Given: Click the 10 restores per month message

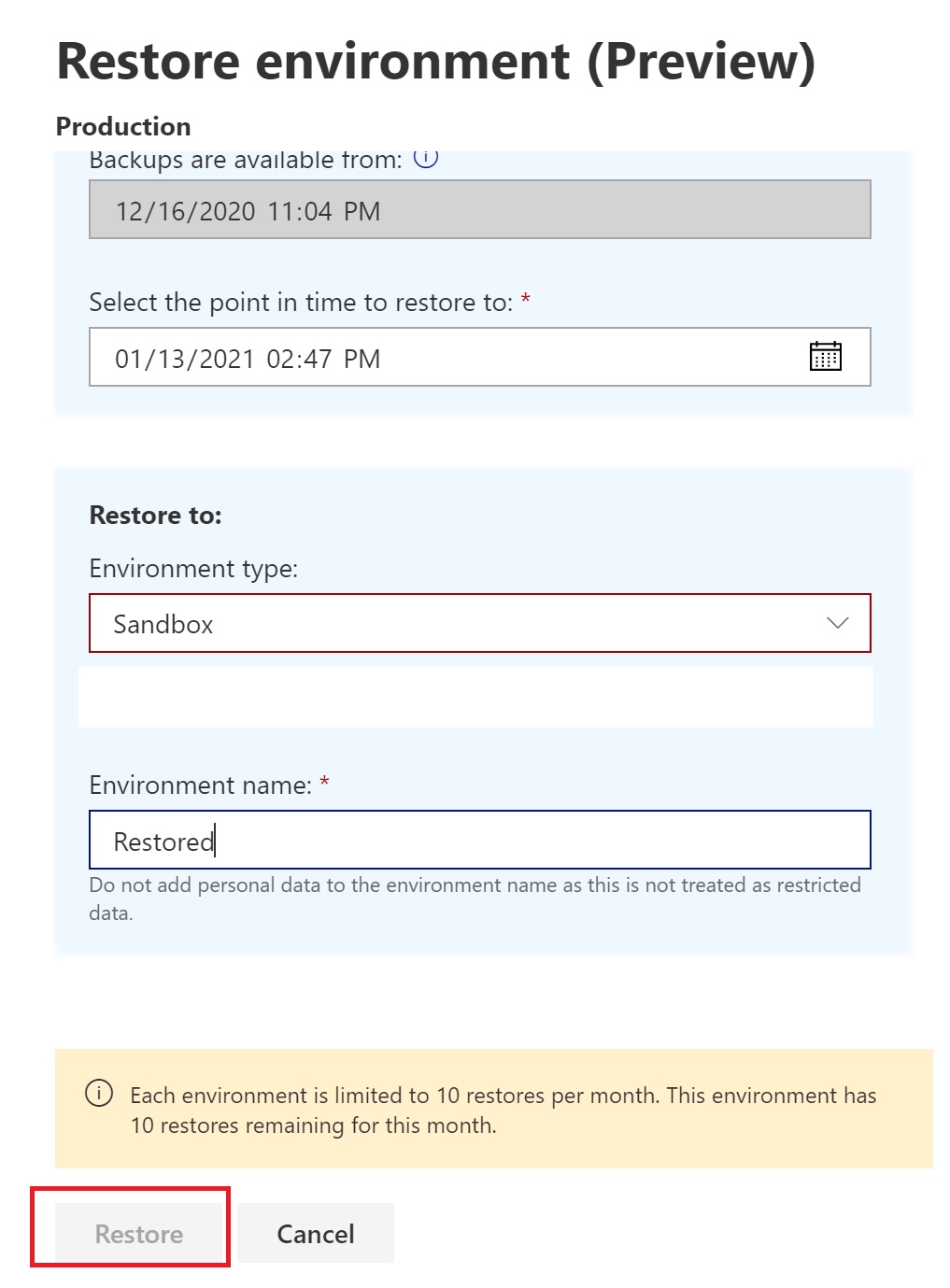Looking at the screenshot, I should 503,1110.
